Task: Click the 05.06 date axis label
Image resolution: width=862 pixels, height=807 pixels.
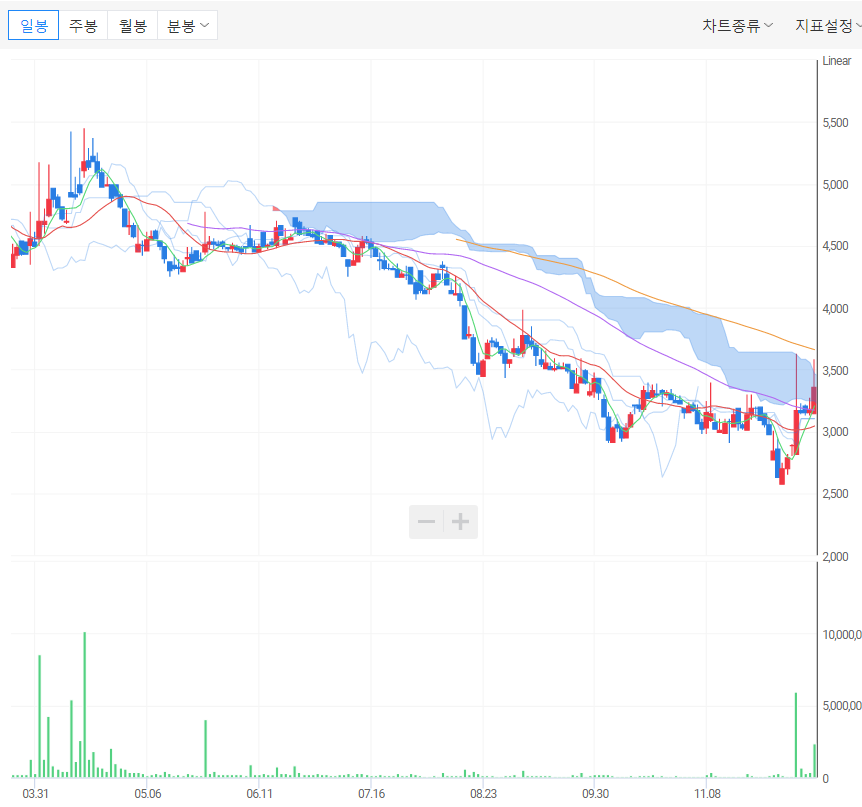Action: [x=148, y=794]
